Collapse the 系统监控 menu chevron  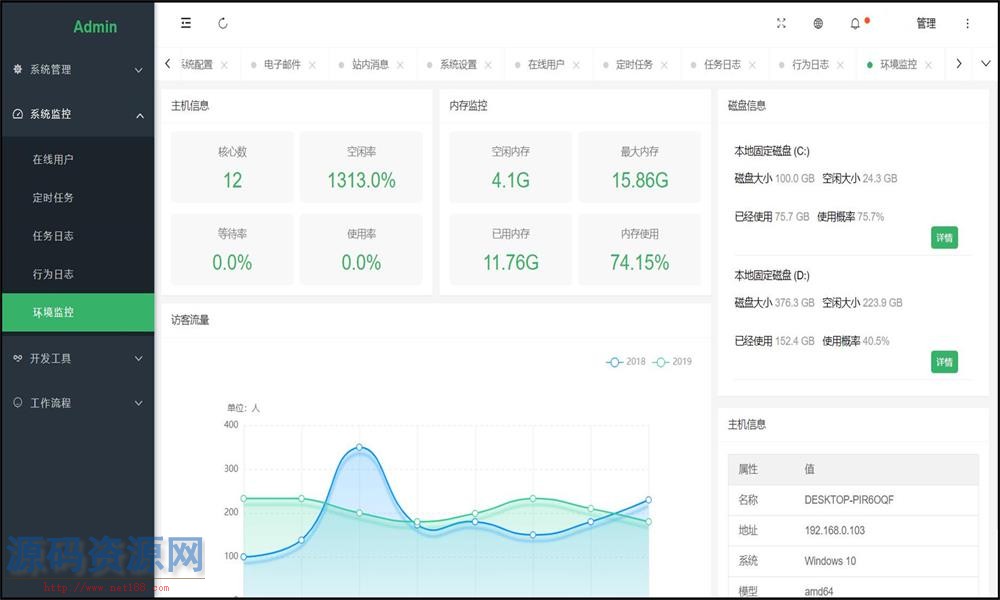pos(140,115)
